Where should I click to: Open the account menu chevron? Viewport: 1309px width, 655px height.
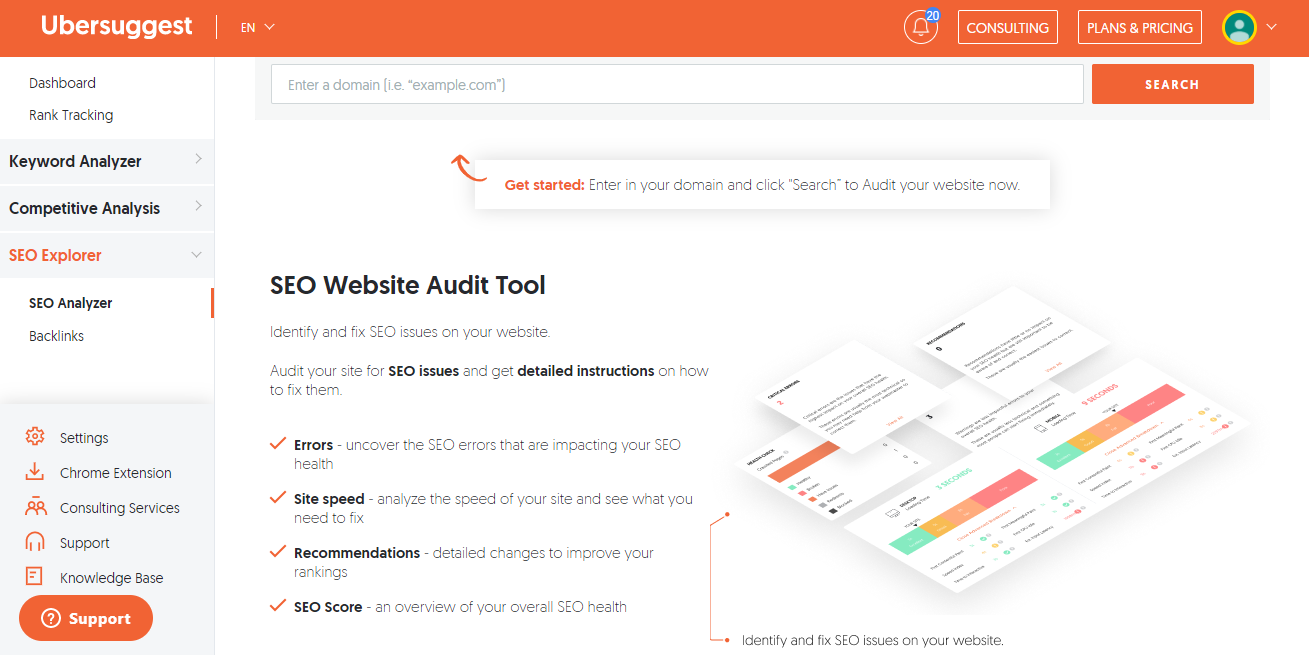(x=1272, y=27)
